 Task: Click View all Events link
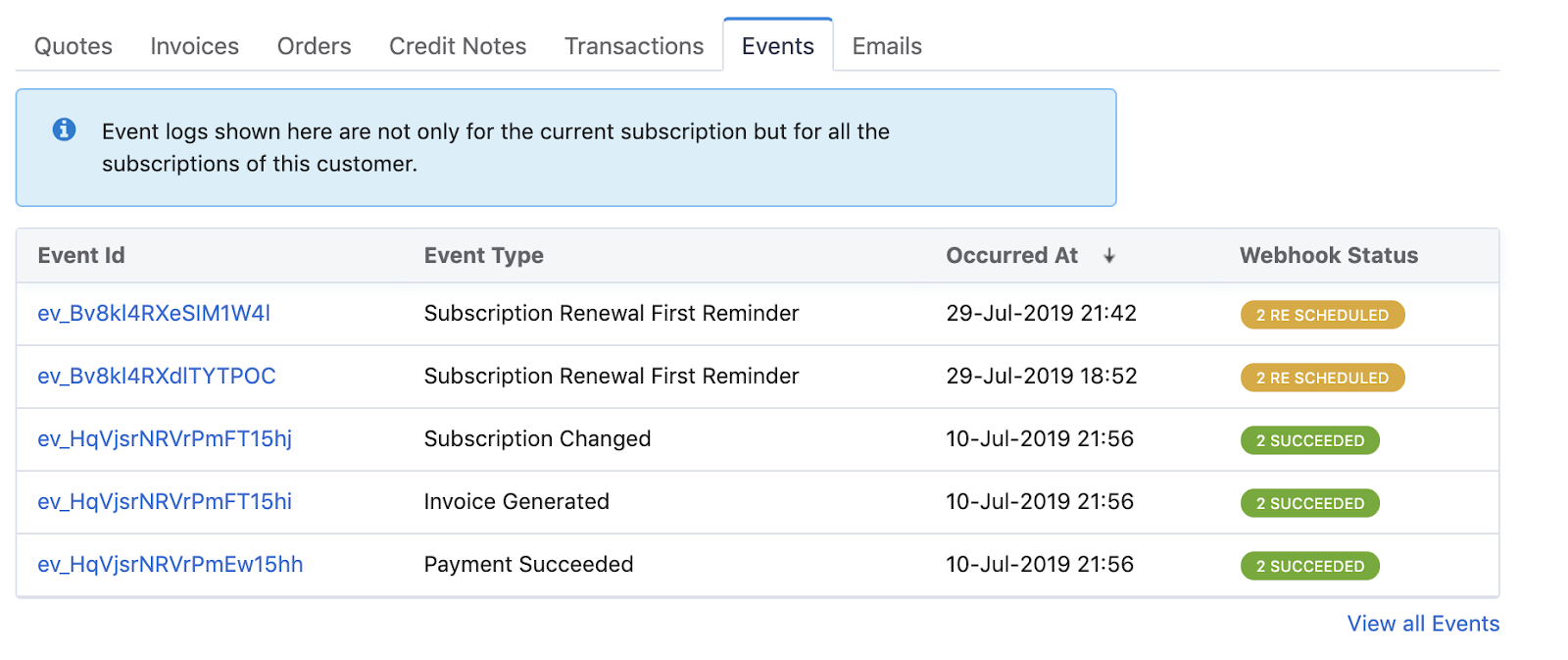click(x=1423, y=624)
